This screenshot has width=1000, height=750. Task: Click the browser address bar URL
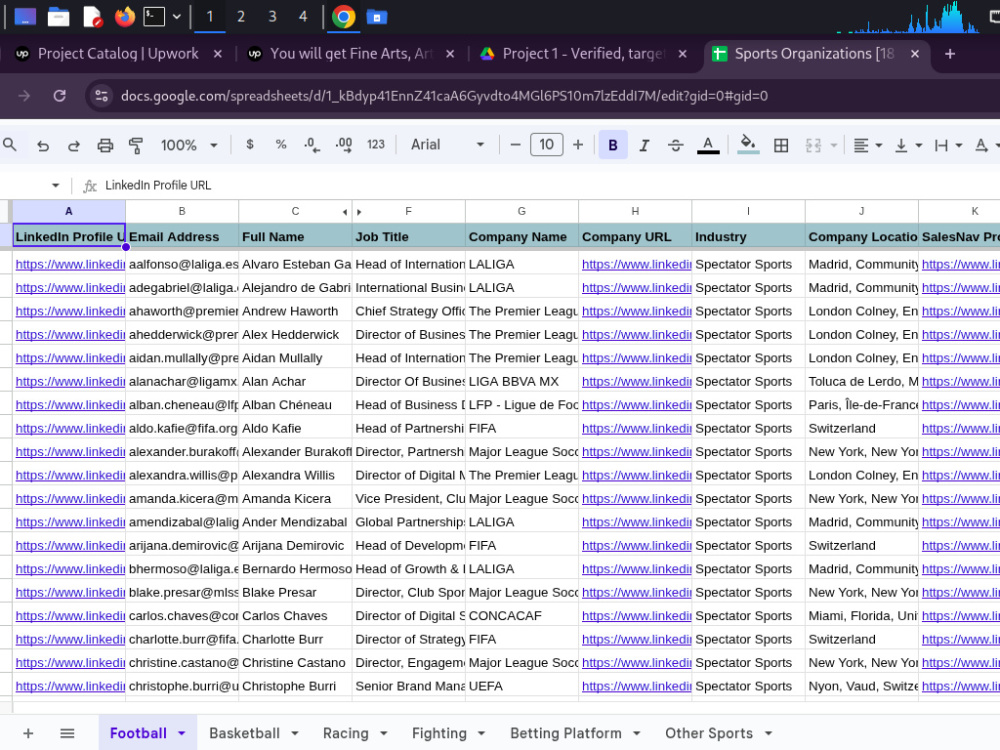tap(444, 96)
